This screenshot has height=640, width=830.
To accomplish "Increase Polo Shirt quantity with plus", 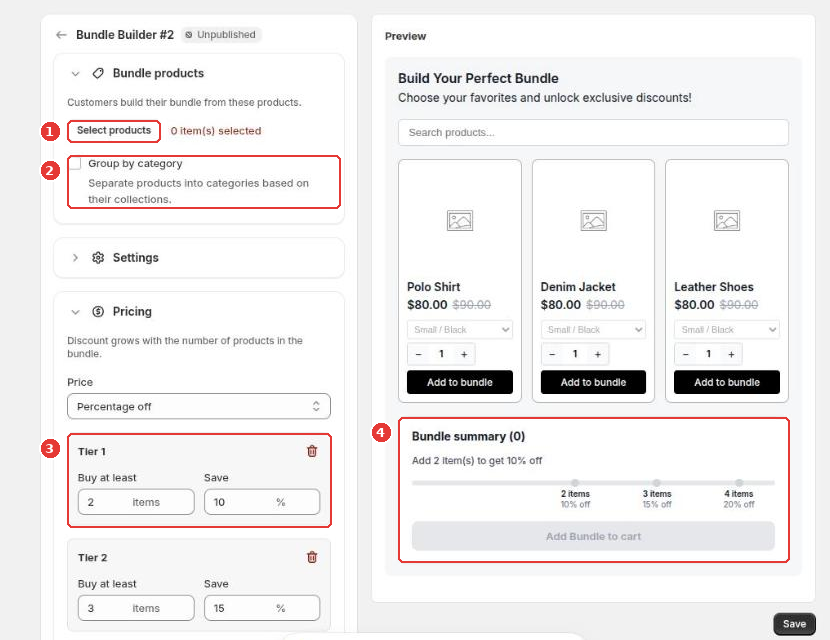I will 464,354.
